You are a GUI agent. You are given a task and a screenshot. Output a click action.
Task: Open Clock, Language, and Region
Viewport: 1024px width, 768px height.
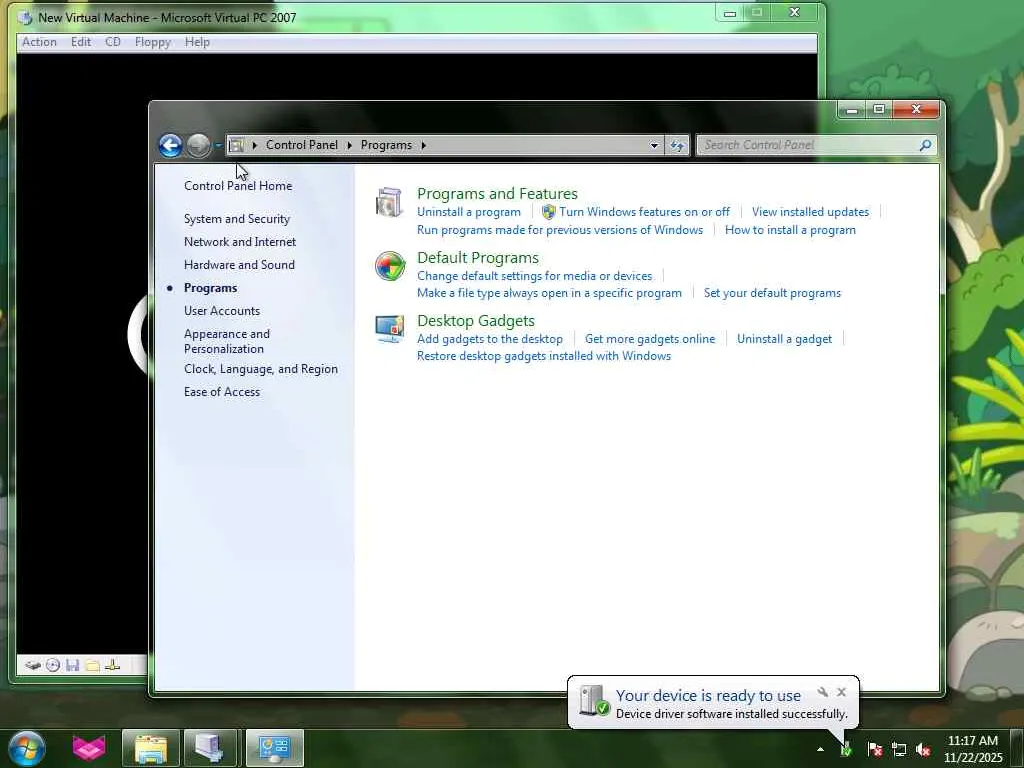click(261, 369)
